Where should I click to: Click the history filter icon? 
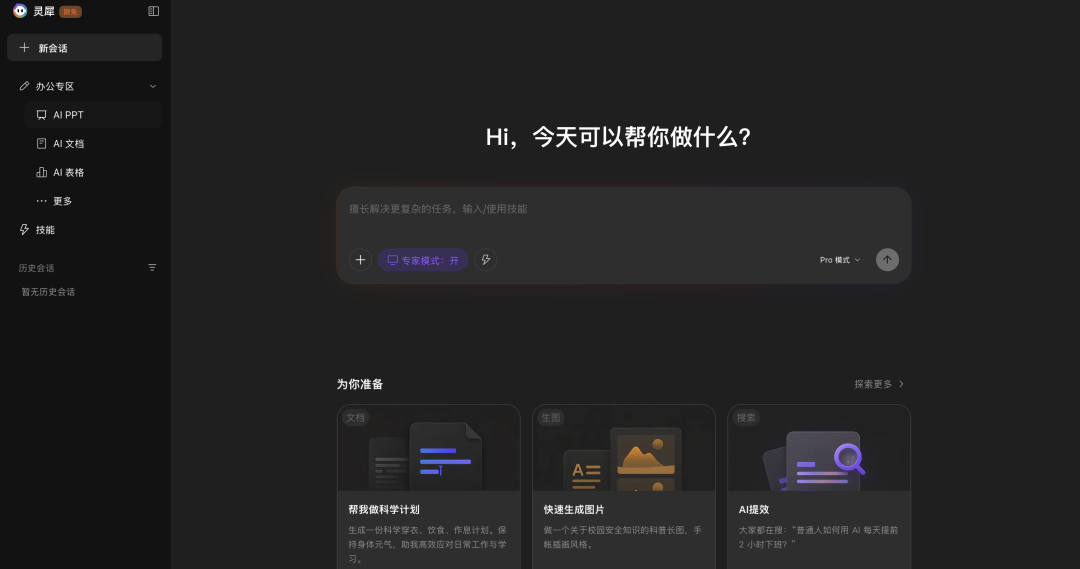tap(152, 267)
